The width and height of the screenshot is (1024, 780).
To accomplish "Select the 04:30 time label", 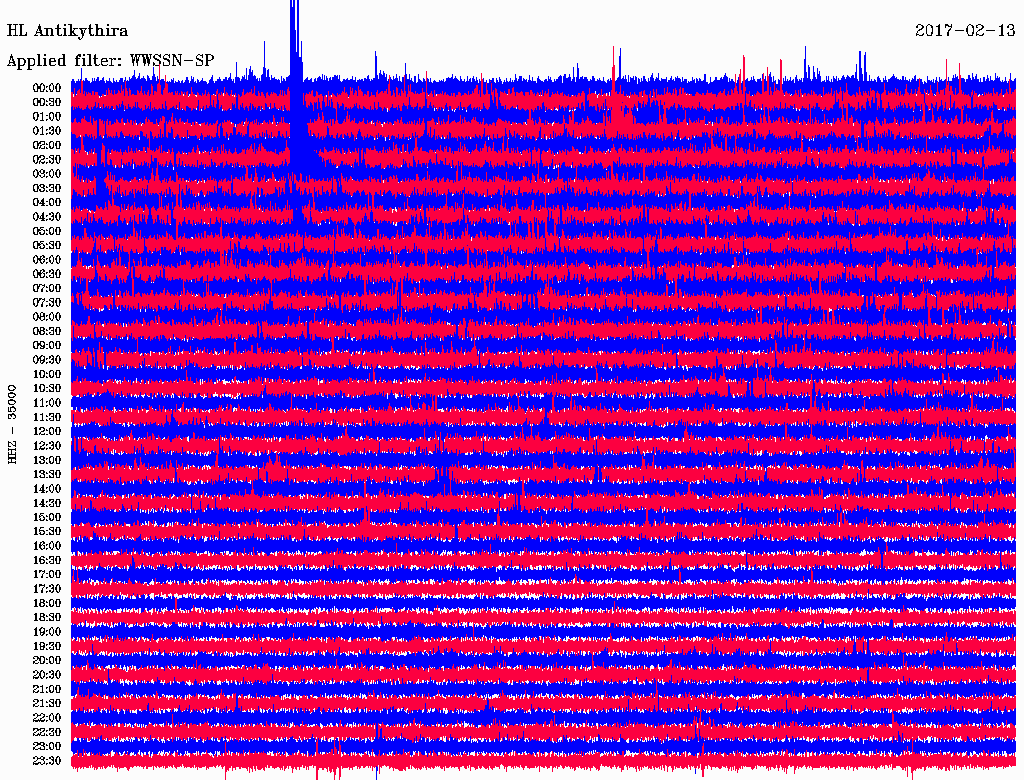I will point(47,217).
